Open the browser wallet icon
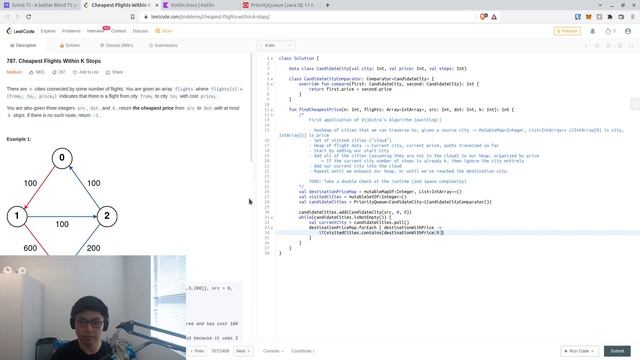Screen dimensions: 640x360 click(x=621, y=17)
